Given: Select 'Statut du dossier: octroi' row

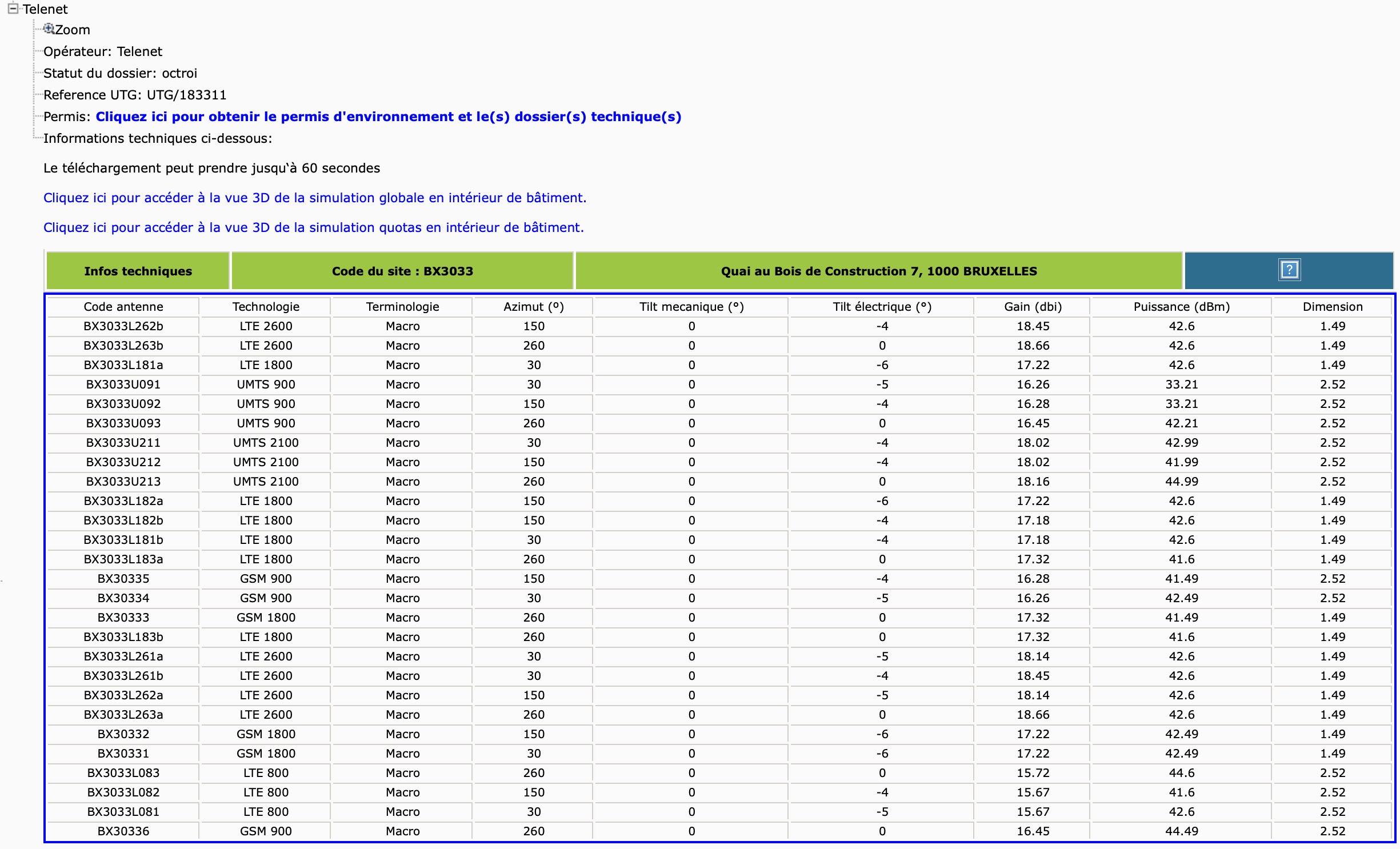Looking at the screenshot, I should [x=120, y=73].
